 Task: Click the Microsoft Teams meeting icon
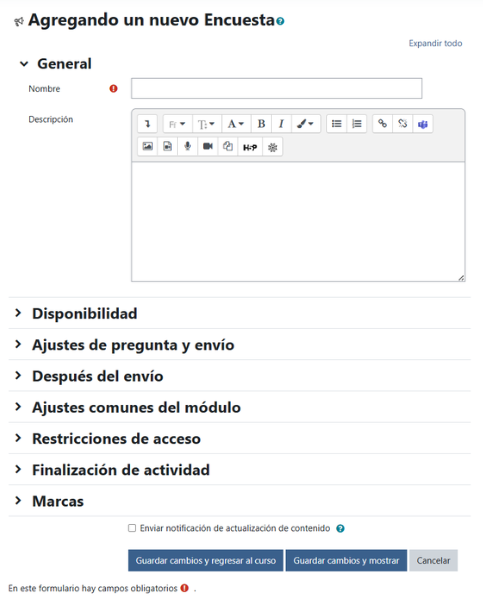(423, 124)
